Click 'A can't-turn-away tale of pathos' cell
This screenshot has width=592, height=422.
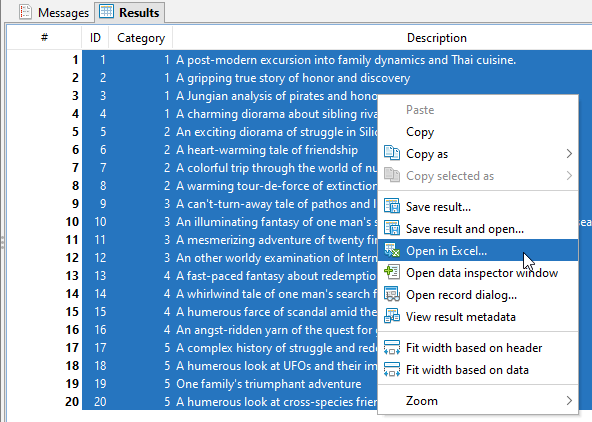click(276, 204)
